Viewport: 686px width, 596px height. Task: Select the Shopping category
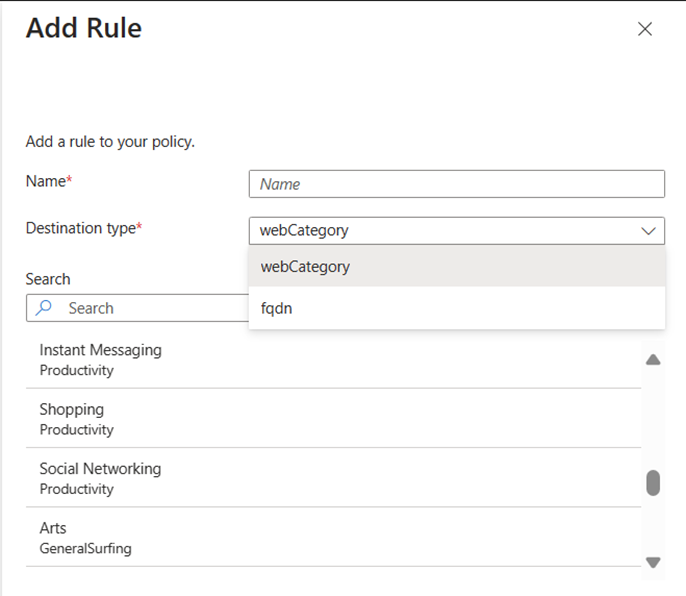(72, 418)
